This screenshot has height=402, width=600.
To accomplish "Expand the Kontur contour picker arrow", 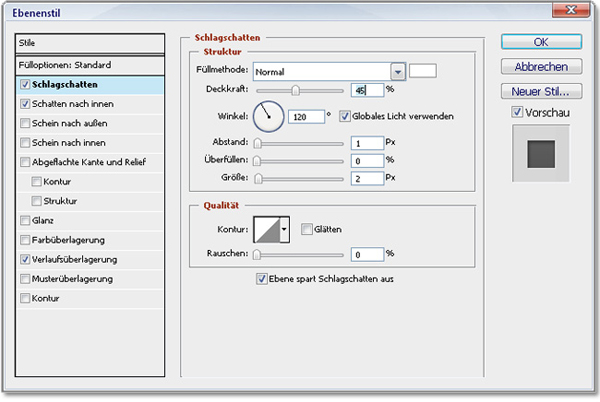I will pyautogui.click(x=286, y=229).
